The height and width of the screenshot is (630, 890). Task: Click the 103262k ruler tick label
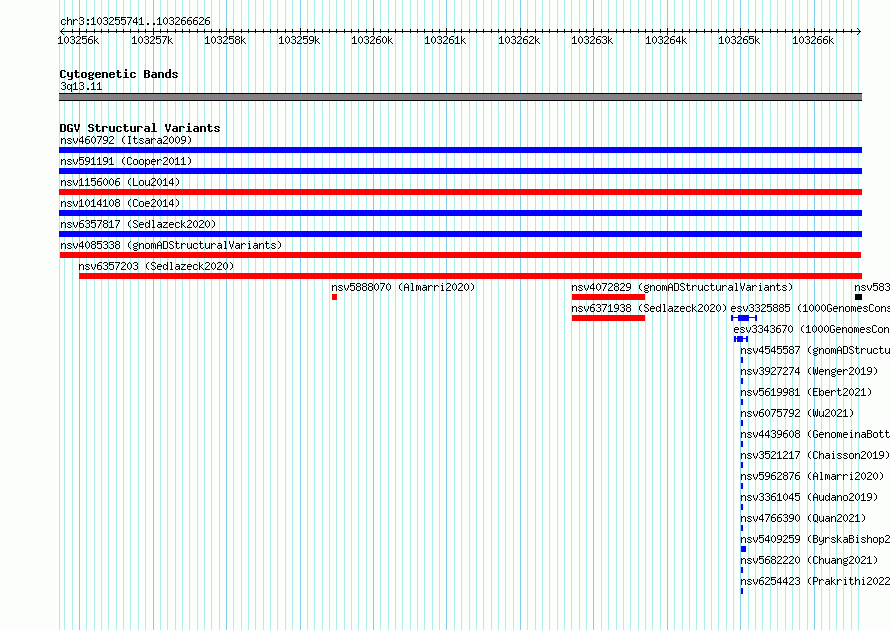pos(519,40)
